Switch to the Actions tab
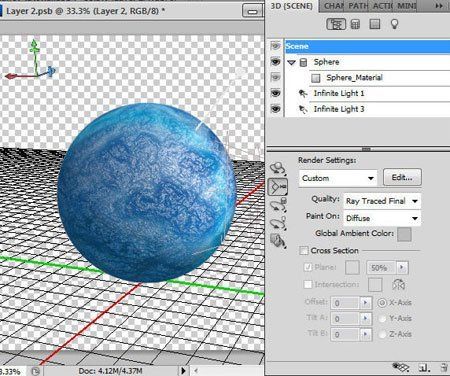The height and width of the screenshot is (376, 450). tap(382, 6)
